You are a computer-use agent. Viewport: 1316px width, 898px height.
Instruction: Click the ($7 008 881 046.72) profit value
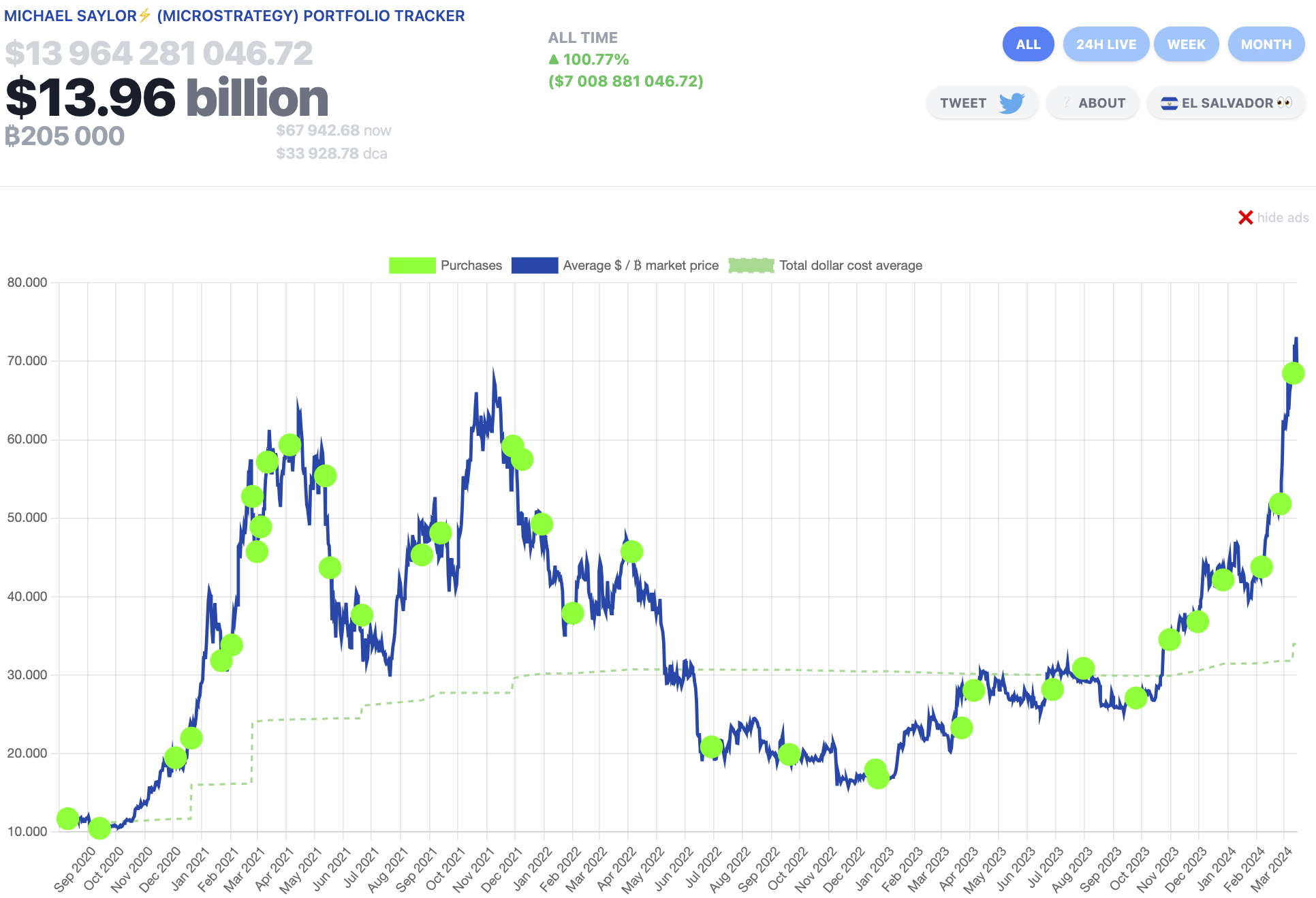626,81
